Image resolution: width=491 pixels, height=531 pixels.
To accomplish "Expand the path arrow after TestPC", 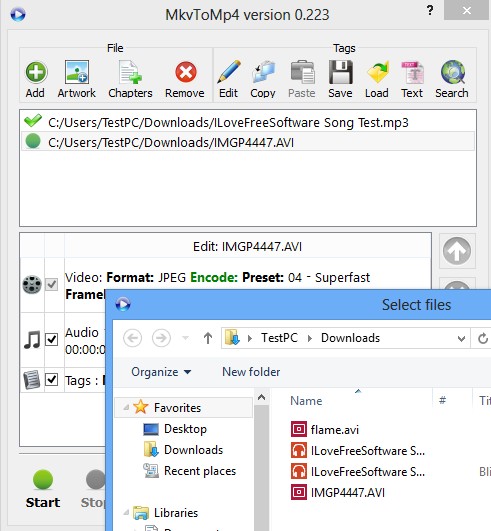I will click(309, 338).
